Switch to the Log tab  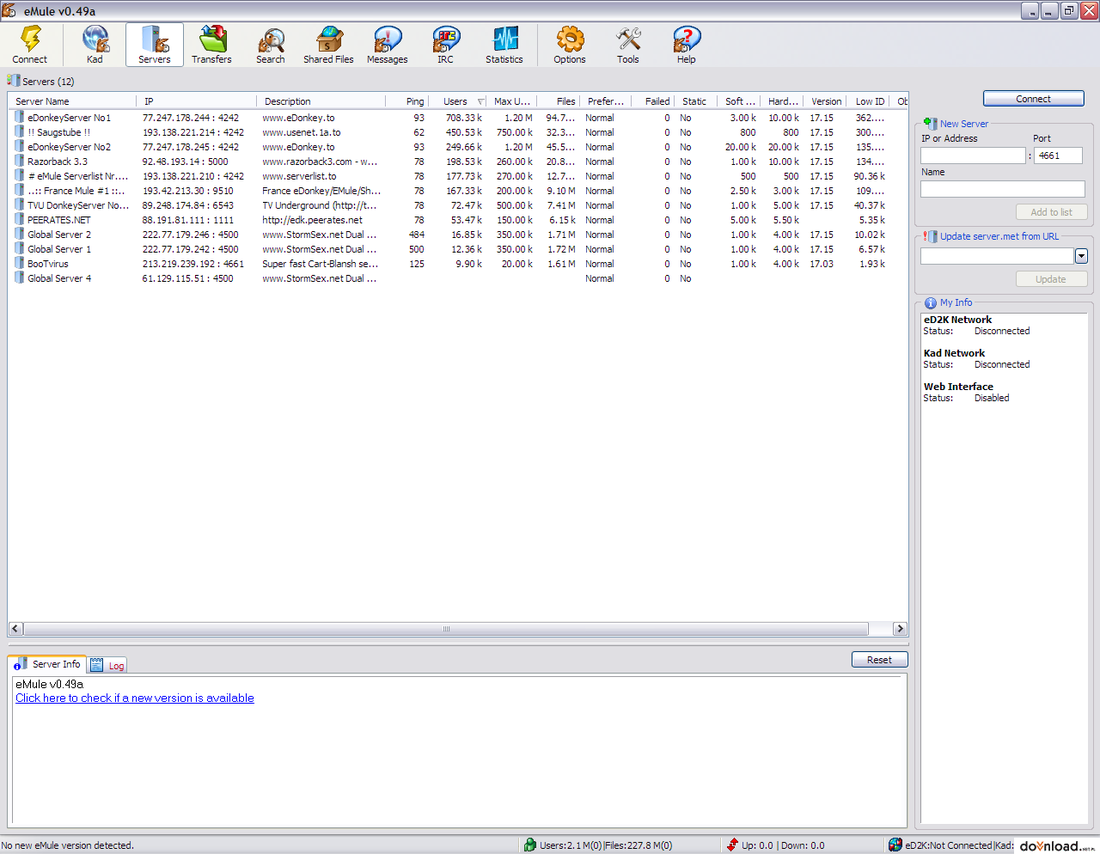(107, 665)
